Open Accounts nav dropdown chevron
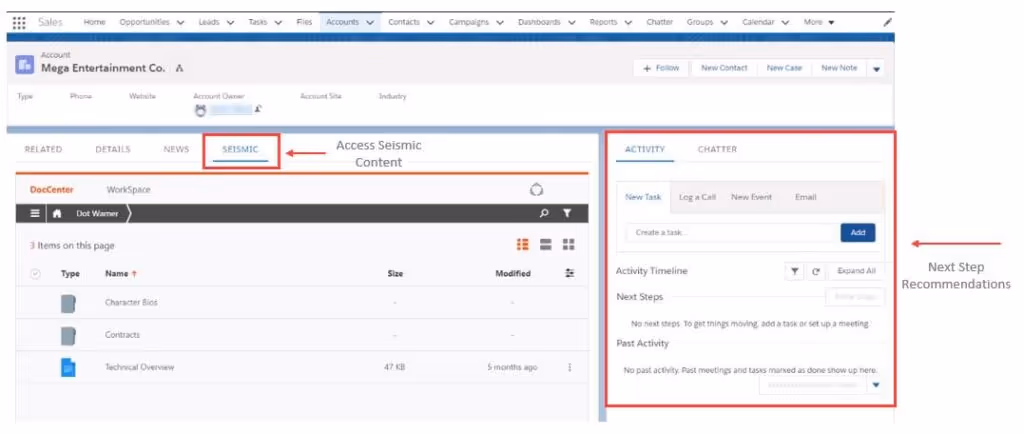 pos(370,22)
